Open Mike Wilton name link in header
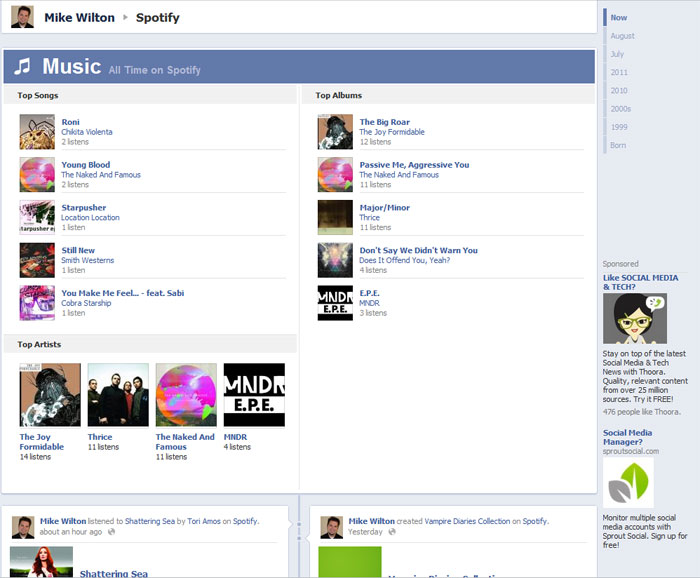The width and height of the screenshot is (700, 578). (79, 17)
